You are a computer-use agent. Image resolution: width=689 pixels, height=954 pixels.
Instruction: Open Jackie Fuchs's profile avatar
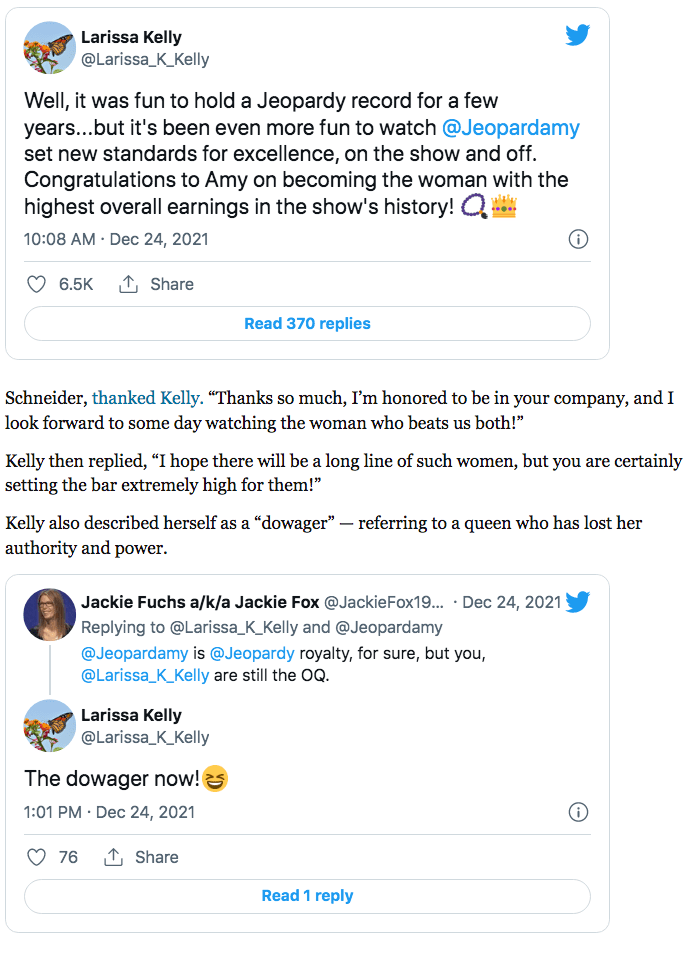[x=49, y=614]
